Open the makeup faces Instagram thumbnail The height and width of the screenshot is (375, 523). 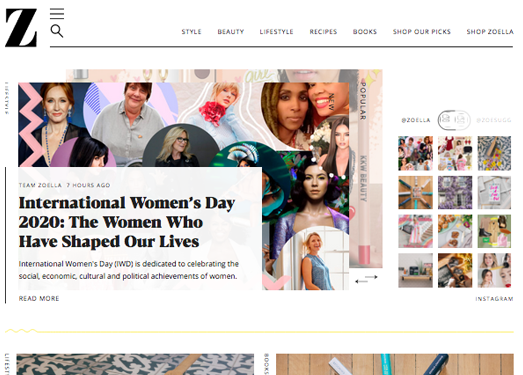click(x=494, y=270)
